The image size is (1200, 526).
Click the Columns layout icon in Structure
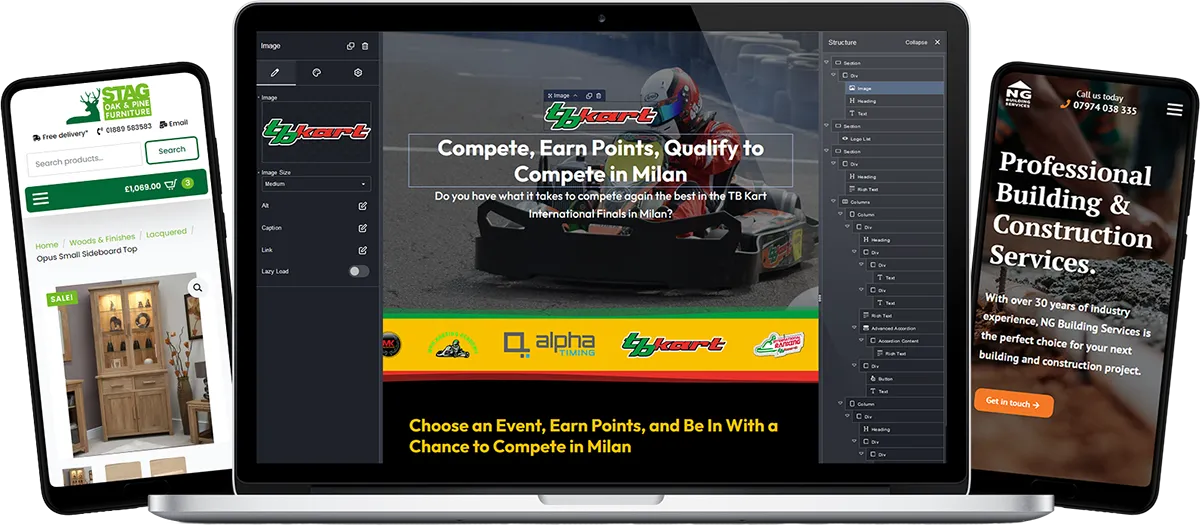tap(844, 202)
